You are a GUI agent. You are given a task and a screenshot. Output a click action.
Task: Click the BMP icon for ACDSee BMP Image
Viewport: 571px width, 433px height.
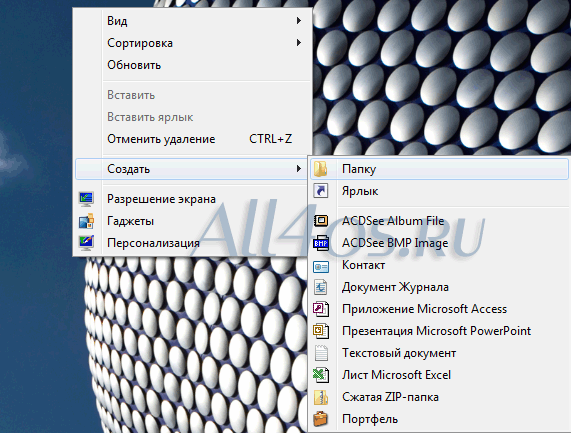click(x=321, y=243)
